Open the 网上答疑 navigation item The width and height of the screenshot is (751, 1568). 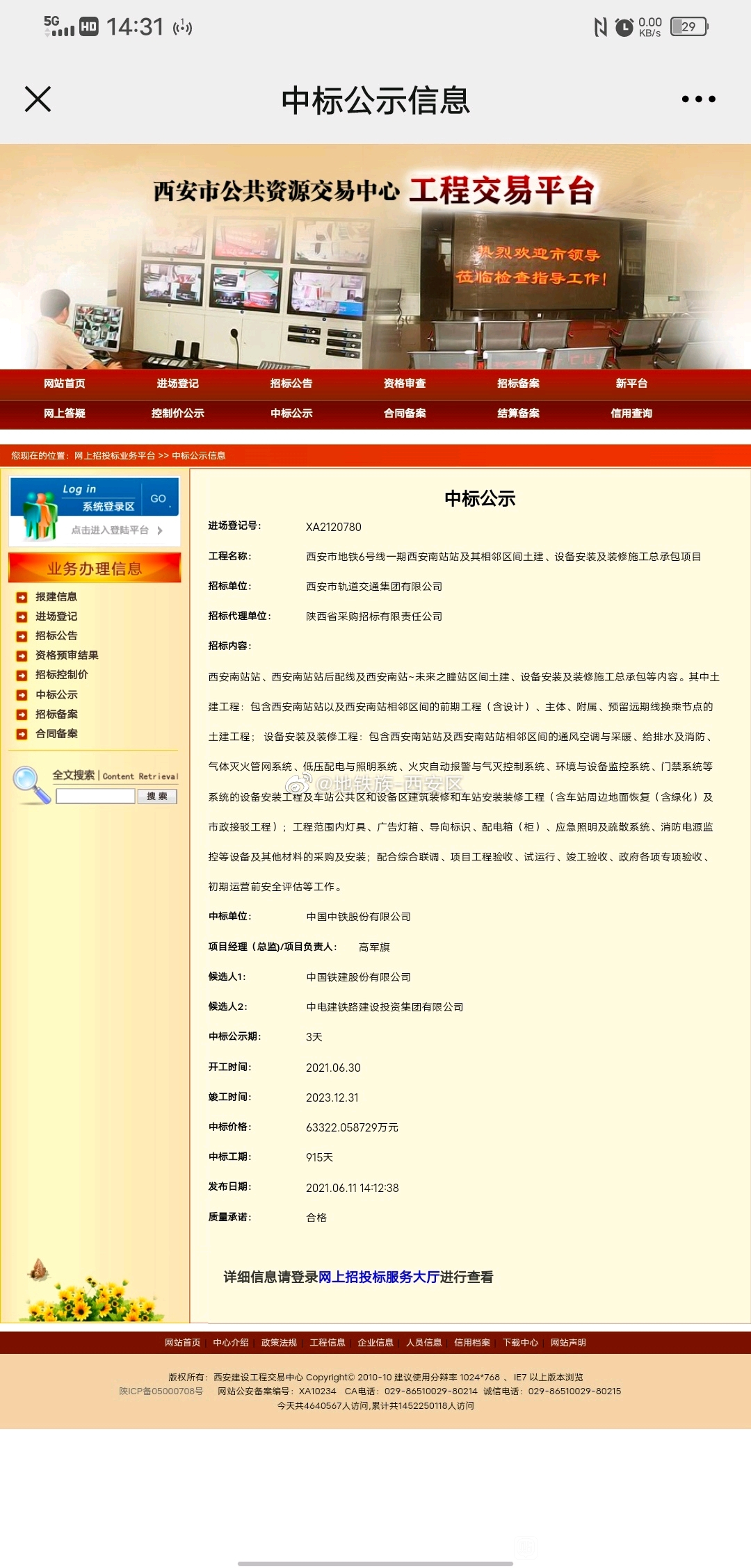64,414
